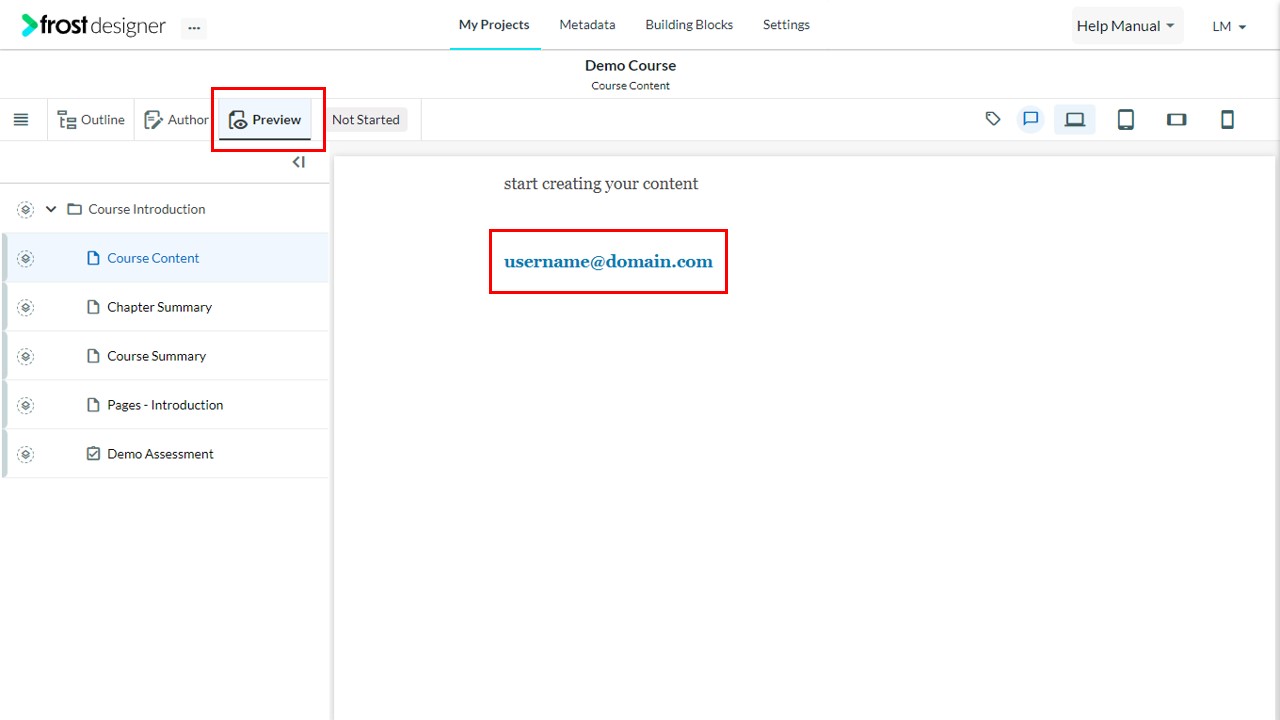Click the folder icon of Course Introduction

point(74,210)
